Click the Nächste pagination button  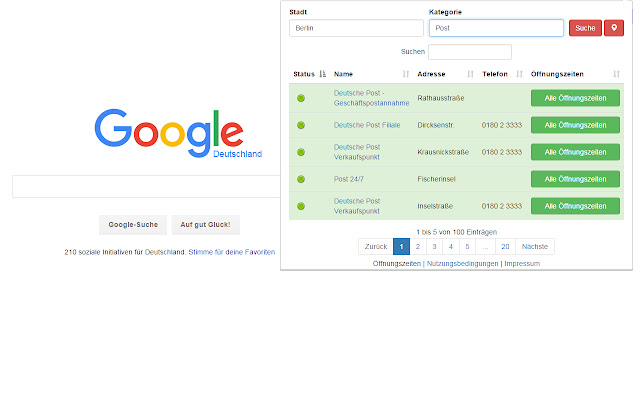pyautogui.click(x=535, y=247)
